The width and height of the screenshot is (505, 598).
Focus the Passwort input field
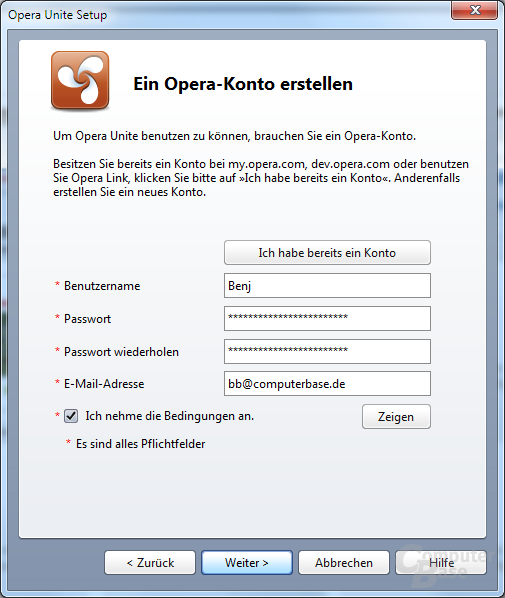click(x=327, y=318)
